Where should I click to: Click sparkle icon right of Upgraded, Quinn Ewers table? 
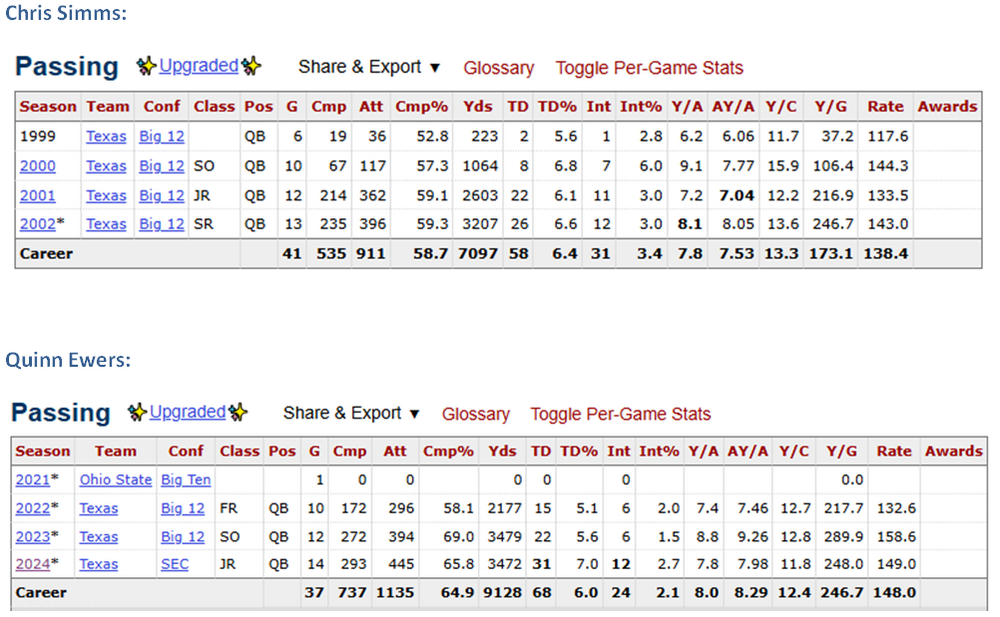(237, 413)
